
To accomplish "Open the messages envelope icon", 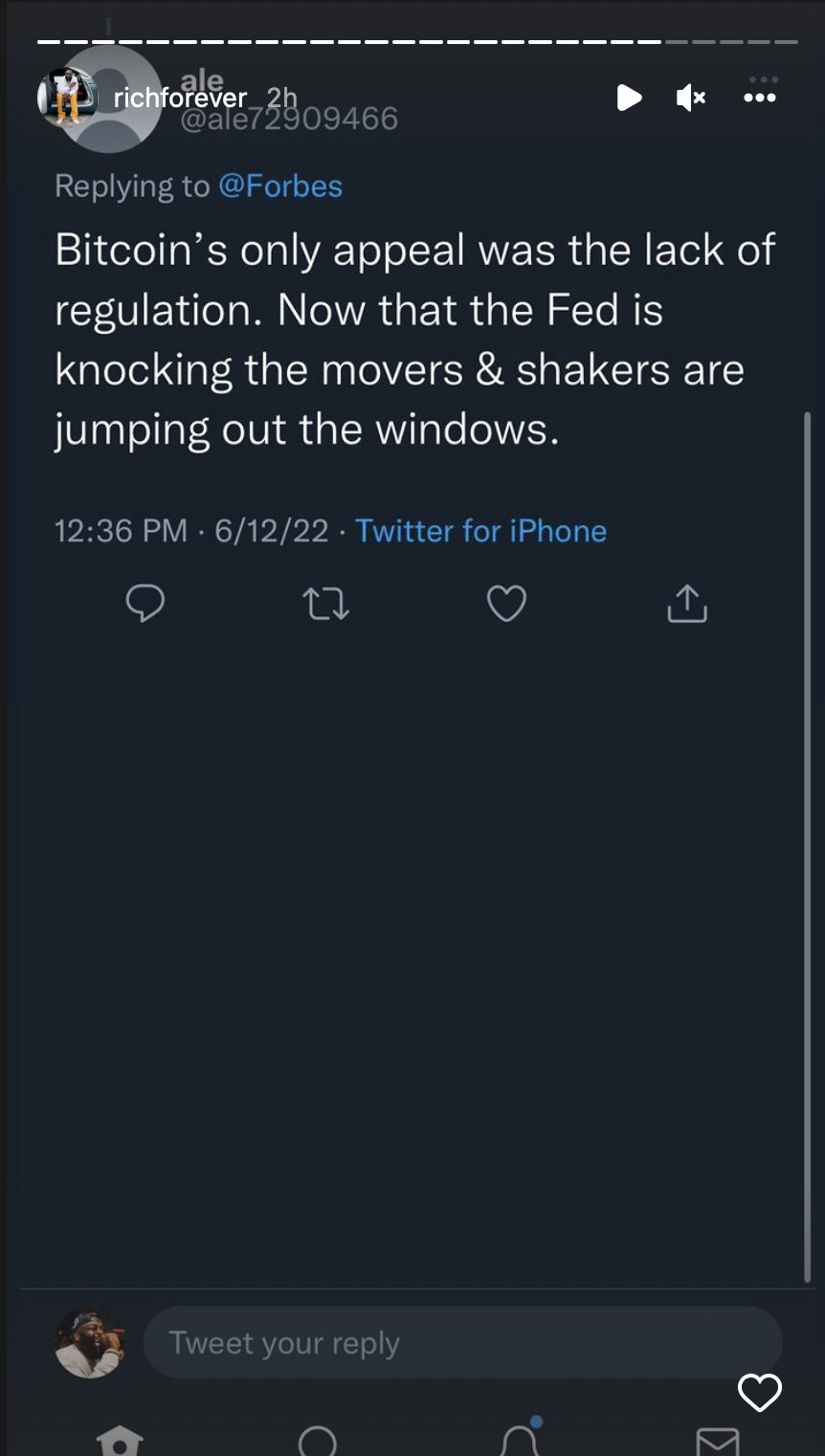I will click(x=717, y=1442).
